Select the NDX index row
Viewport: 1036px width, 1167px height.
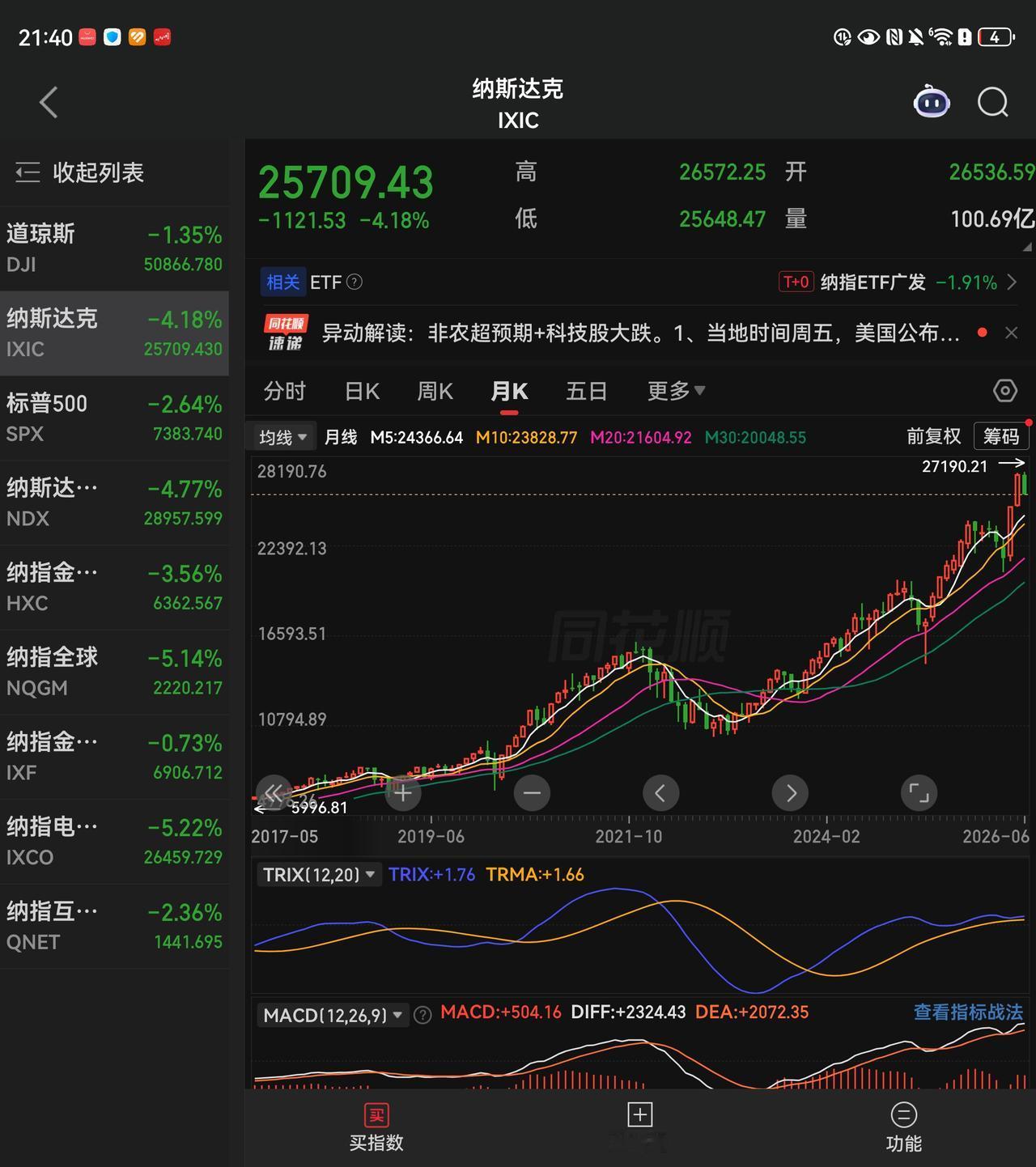(x=114, y=503)
